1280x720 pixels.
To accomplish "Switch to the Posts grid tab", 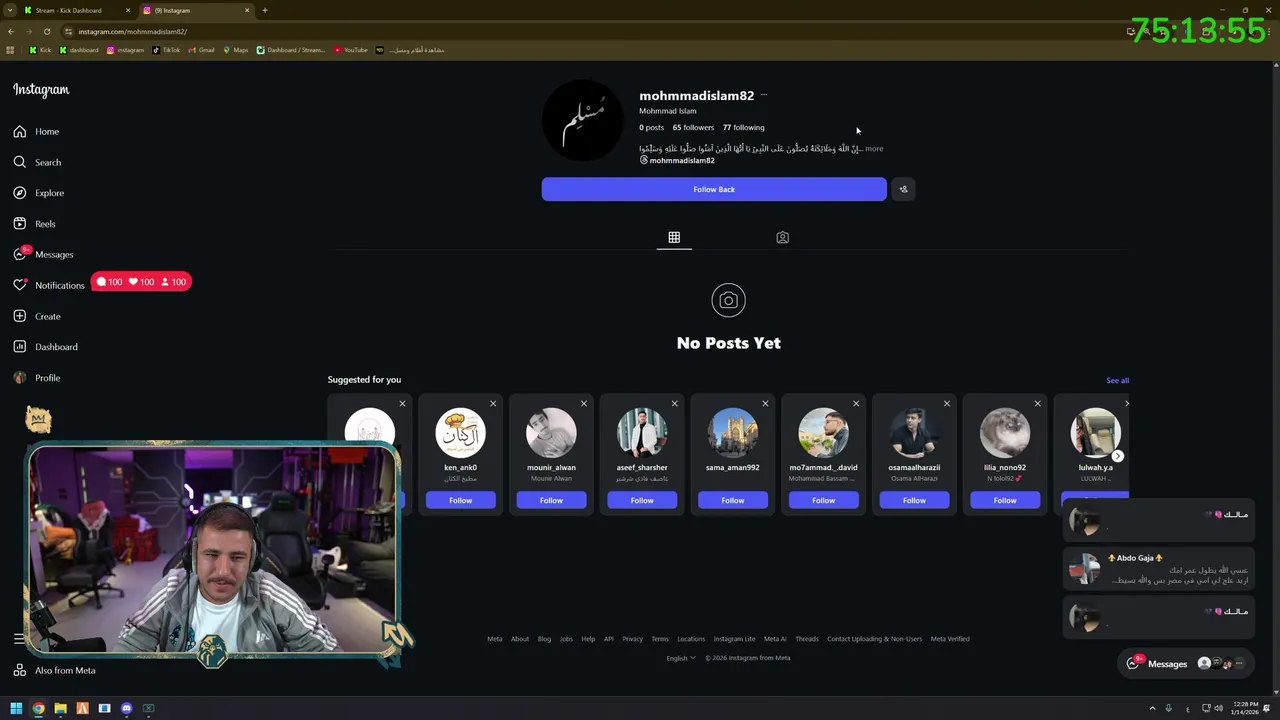I will 674,237.
